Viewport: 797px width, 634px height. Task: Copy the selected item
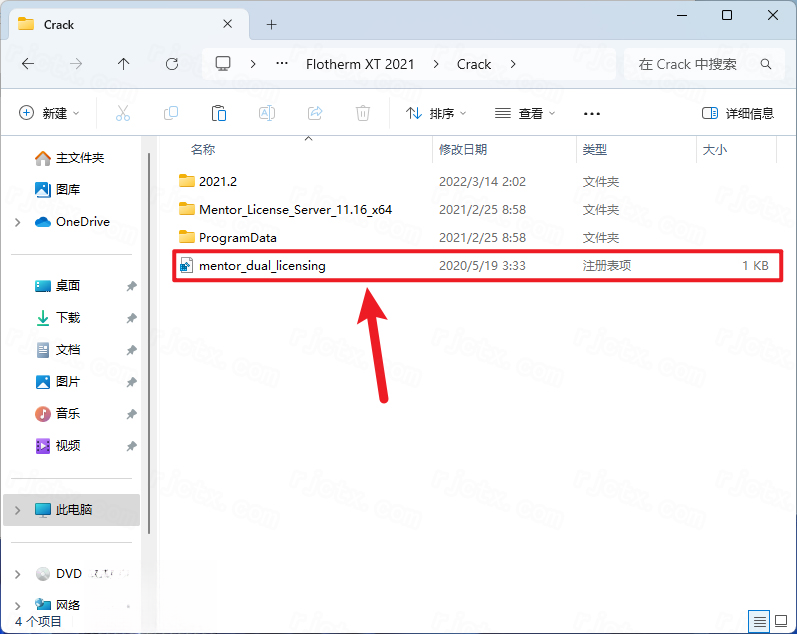click(171, 113)
